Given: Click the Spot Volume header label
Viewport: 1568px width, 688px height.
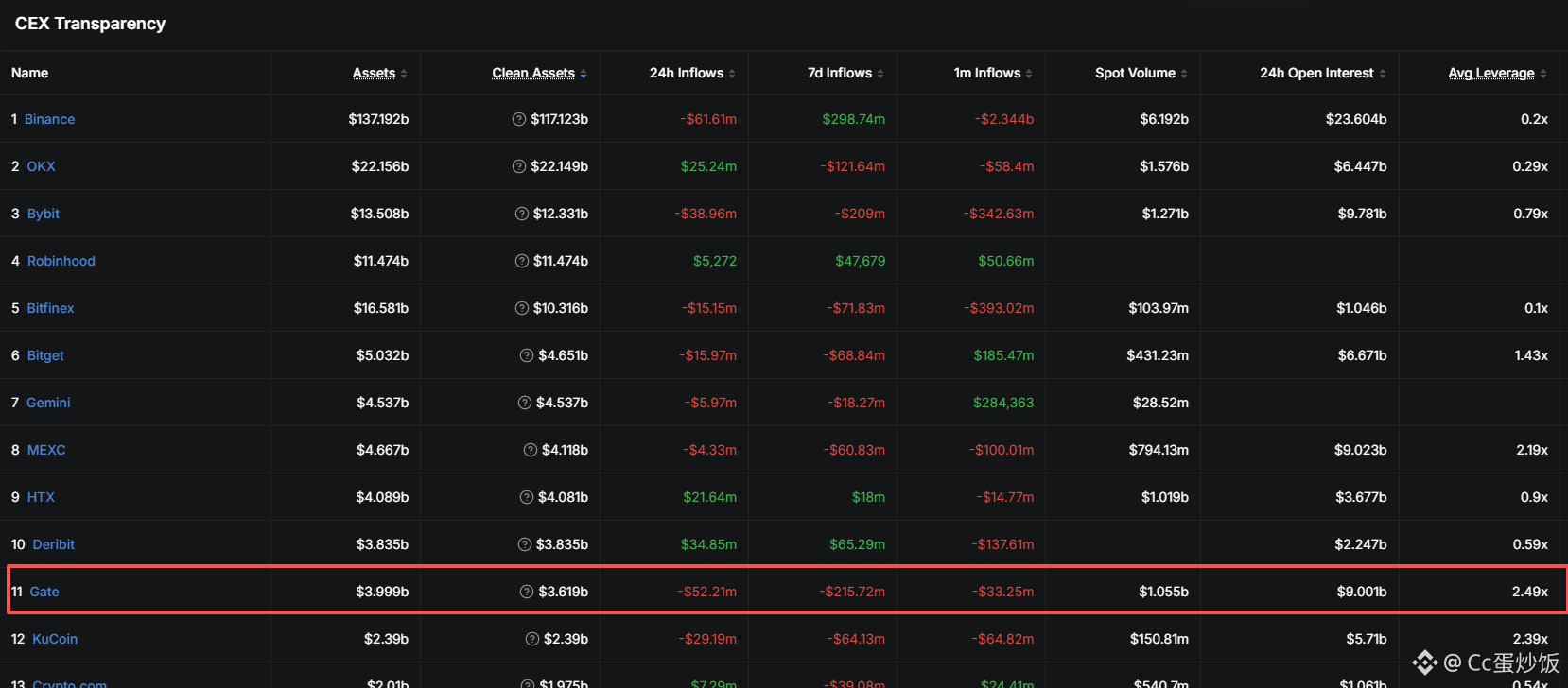Looking at the screenshot, I should [1136, 73].
